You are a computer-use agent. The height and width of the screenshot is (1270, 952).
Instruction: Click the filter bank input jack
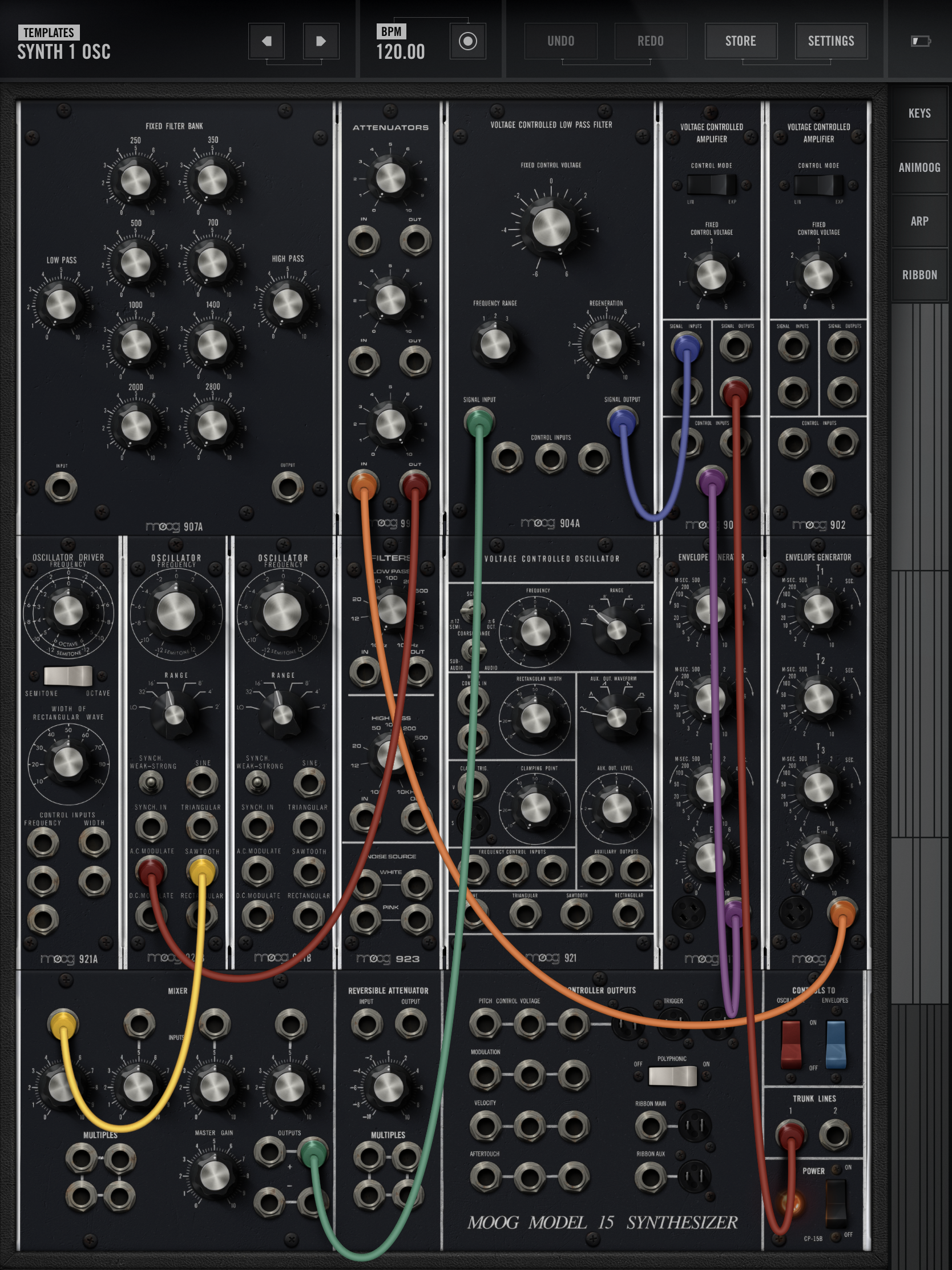click(61, 488)
